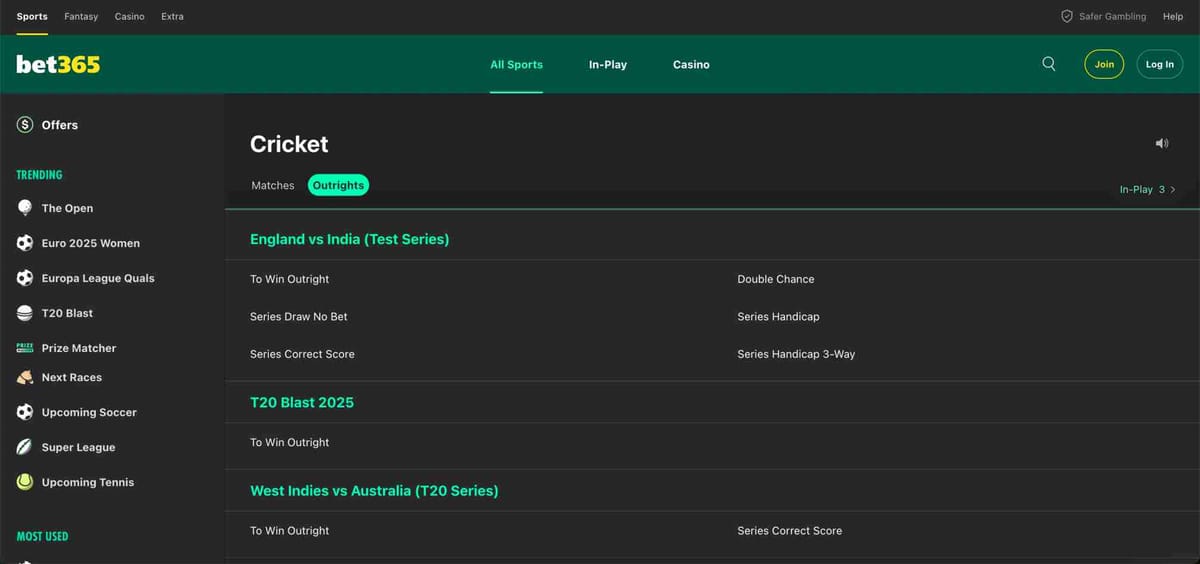
Task: Open the In-Play header tab
Action: point(608,64)
